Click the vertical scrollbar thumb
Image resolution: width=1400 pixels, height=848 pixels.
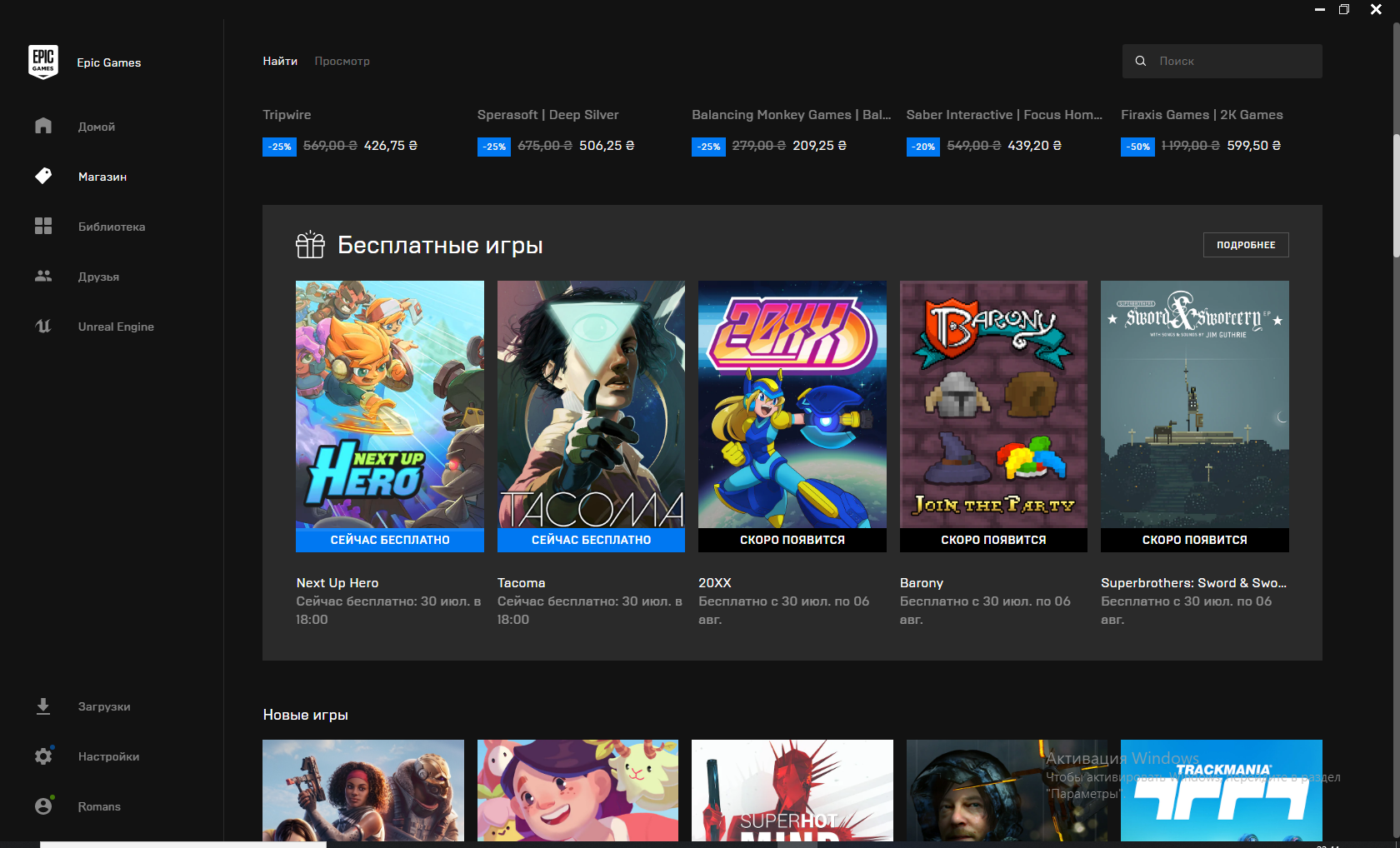point(1397,195)
